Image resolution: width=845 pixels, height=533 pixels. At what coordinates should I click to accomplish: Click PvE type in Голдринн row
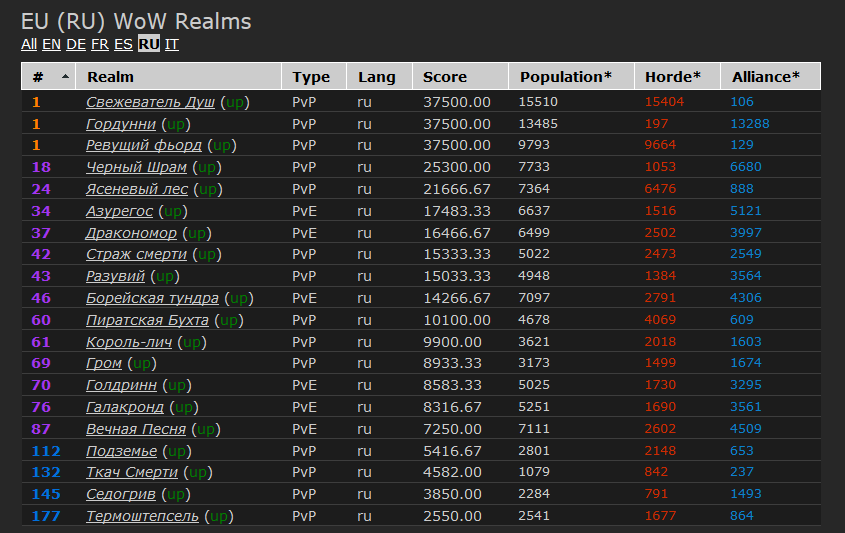[x=304, y=385]
